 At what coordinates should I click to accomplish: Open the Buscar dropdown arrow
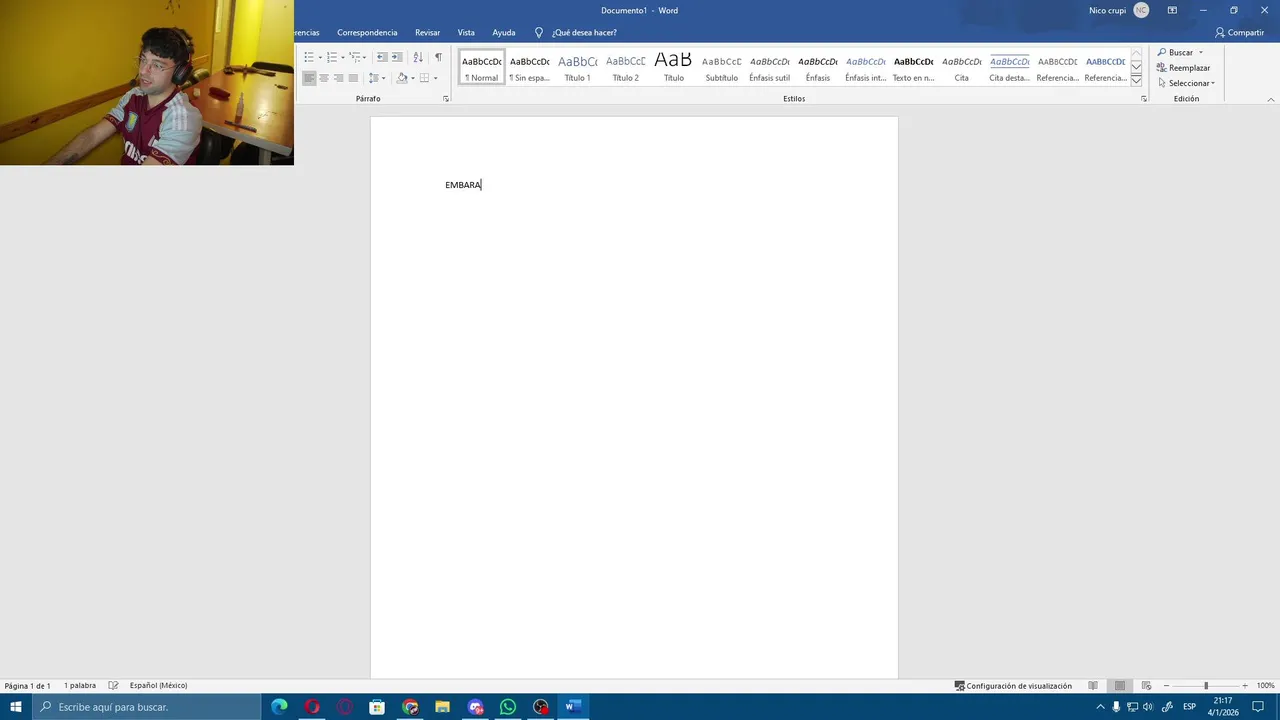(x=1201, y=52)
